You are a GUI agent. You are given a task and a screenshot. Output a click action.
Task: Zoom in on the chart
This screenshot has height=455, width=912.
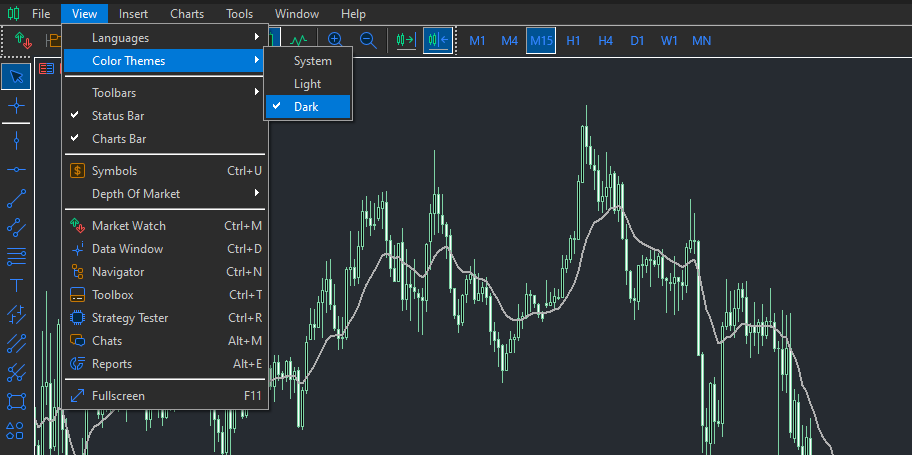point(336,40)
